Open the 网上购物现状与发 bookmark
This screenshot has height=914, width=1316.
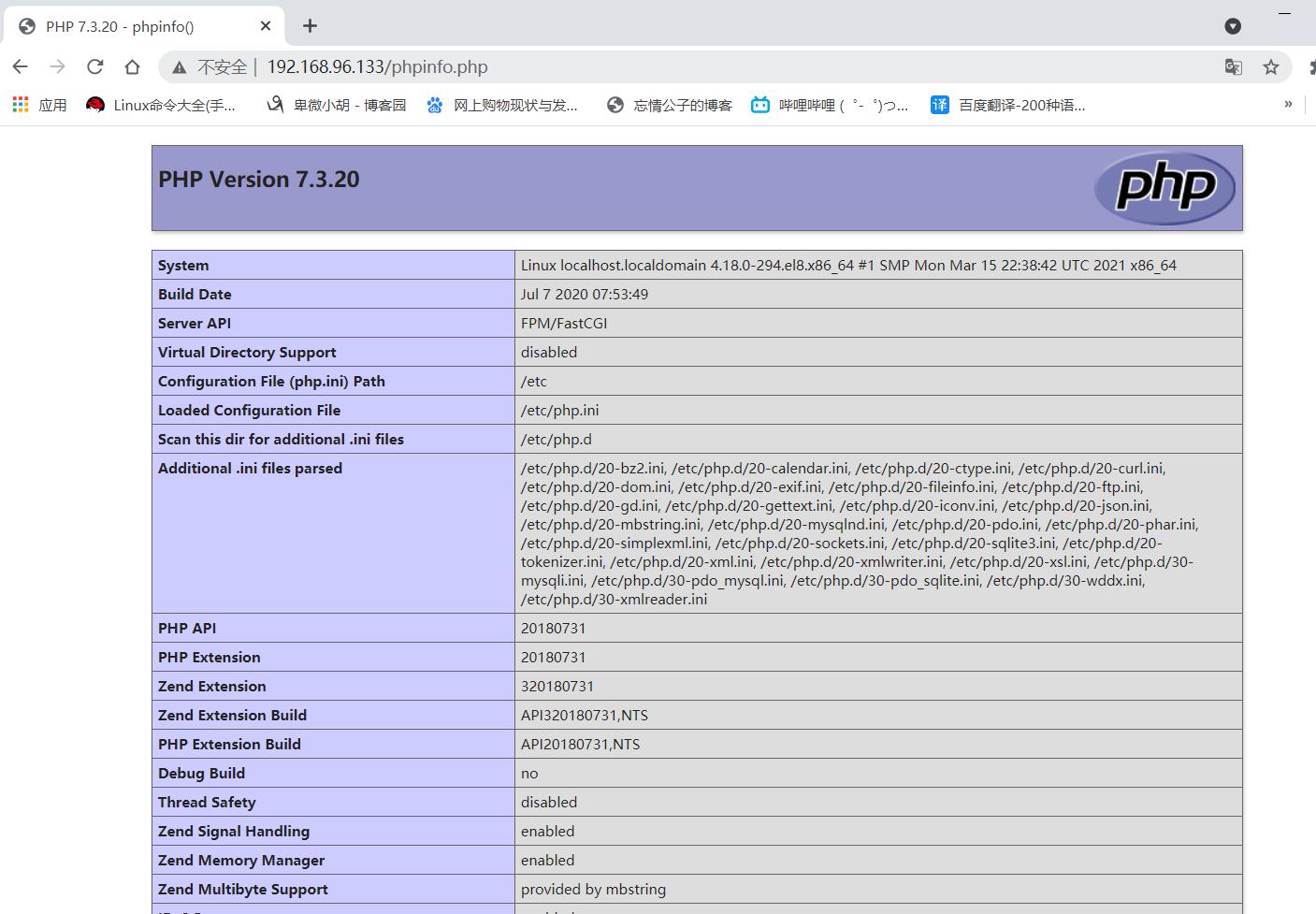click(x=502, y=105)
